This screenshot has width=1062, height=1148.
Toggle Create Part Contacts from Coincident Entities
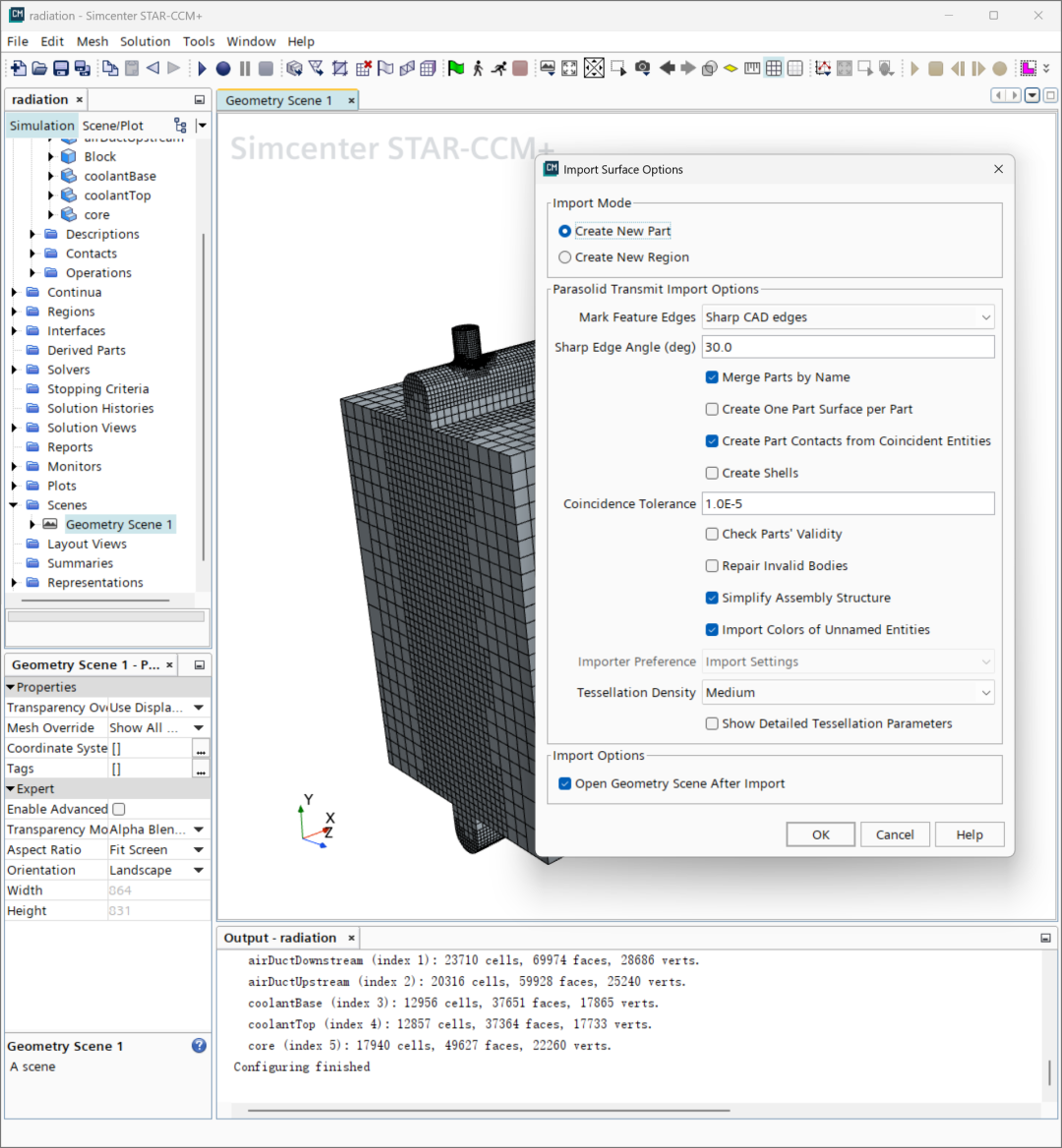pos(712,440)
